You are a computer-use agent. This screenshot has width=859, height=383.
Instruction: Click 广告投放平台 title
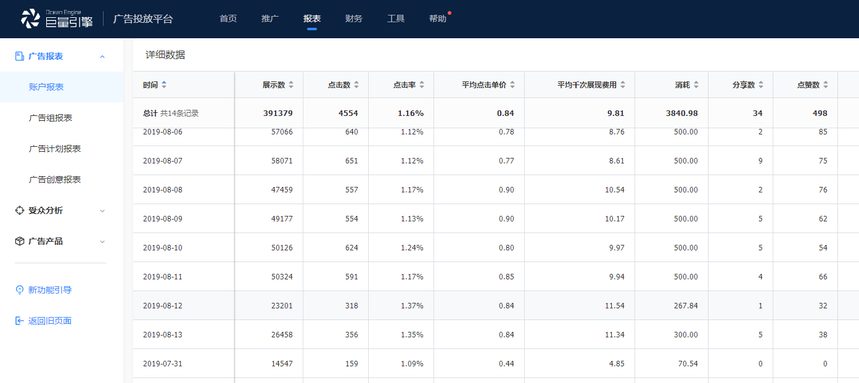[143, 19]
